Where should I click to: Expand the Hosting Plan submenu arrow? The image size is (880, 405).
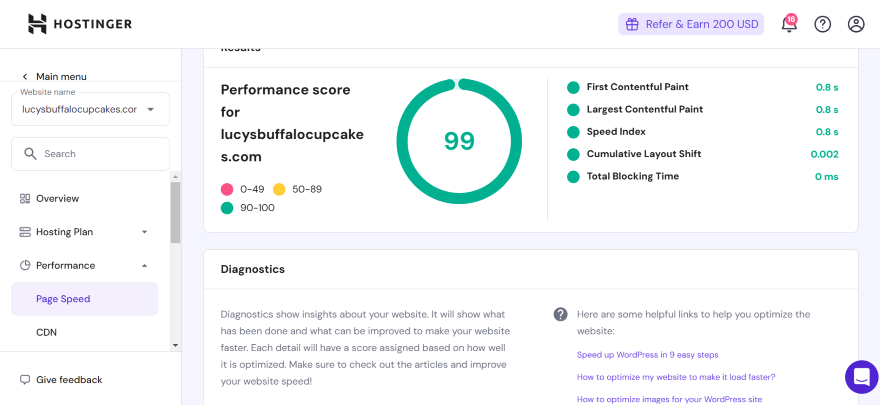(x=144, y=232)
